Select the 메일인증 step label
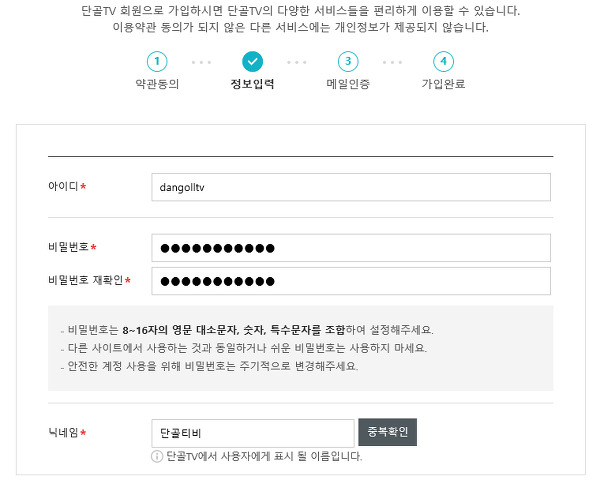Screen dimensions: 600x480 [x=347, y=85]
